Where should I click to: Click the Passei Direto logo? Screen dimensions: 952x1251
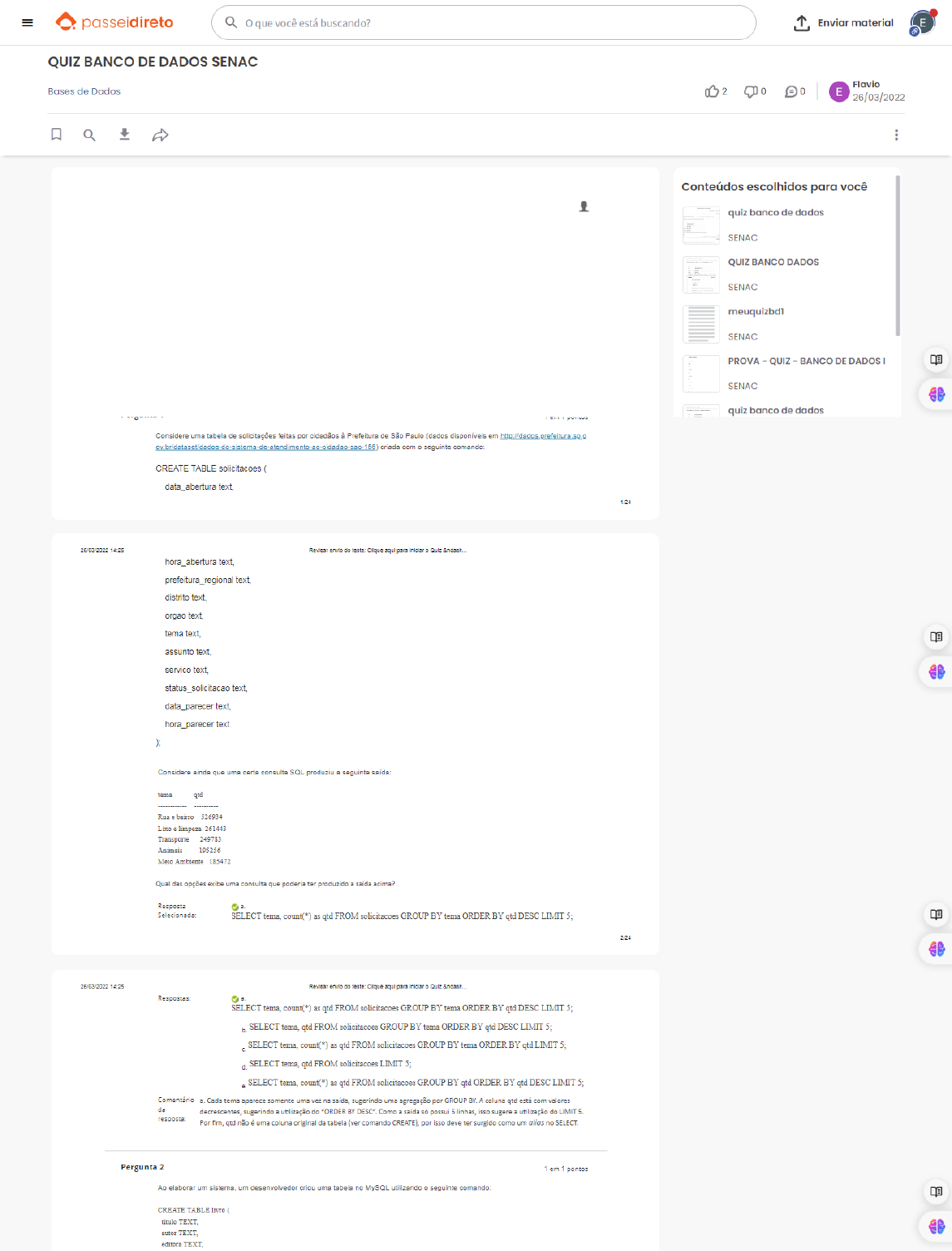coord(115,22)
